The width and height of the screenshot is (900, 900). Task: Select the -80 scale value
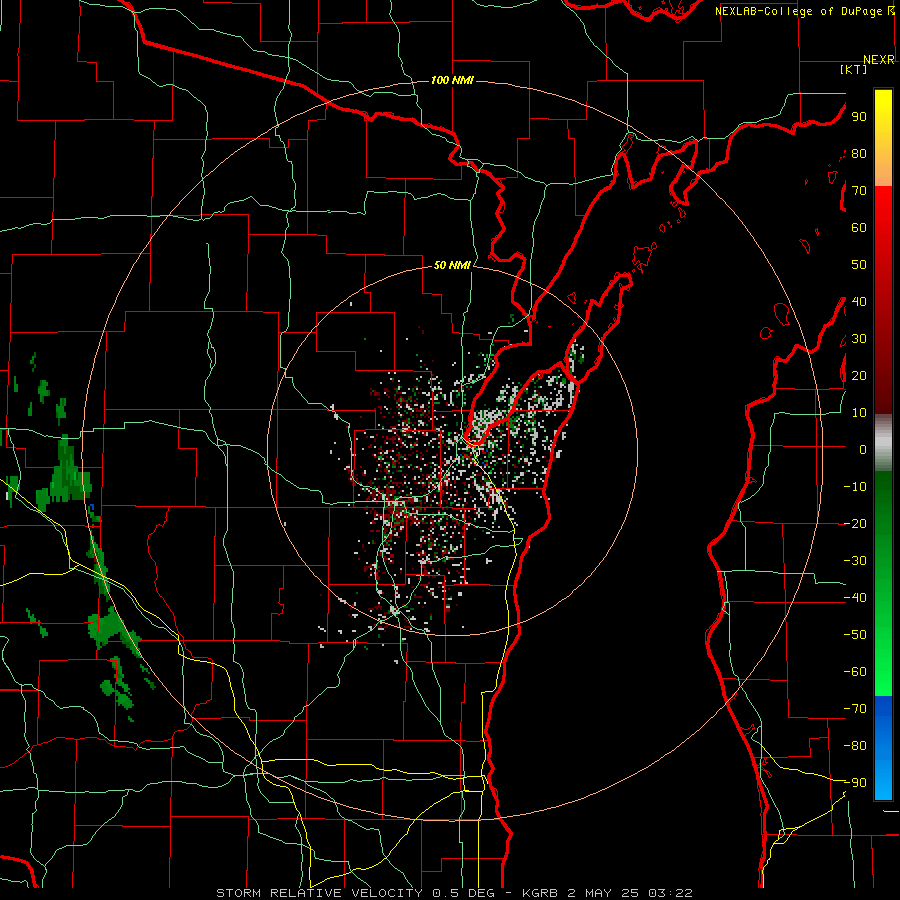point(855,746)
